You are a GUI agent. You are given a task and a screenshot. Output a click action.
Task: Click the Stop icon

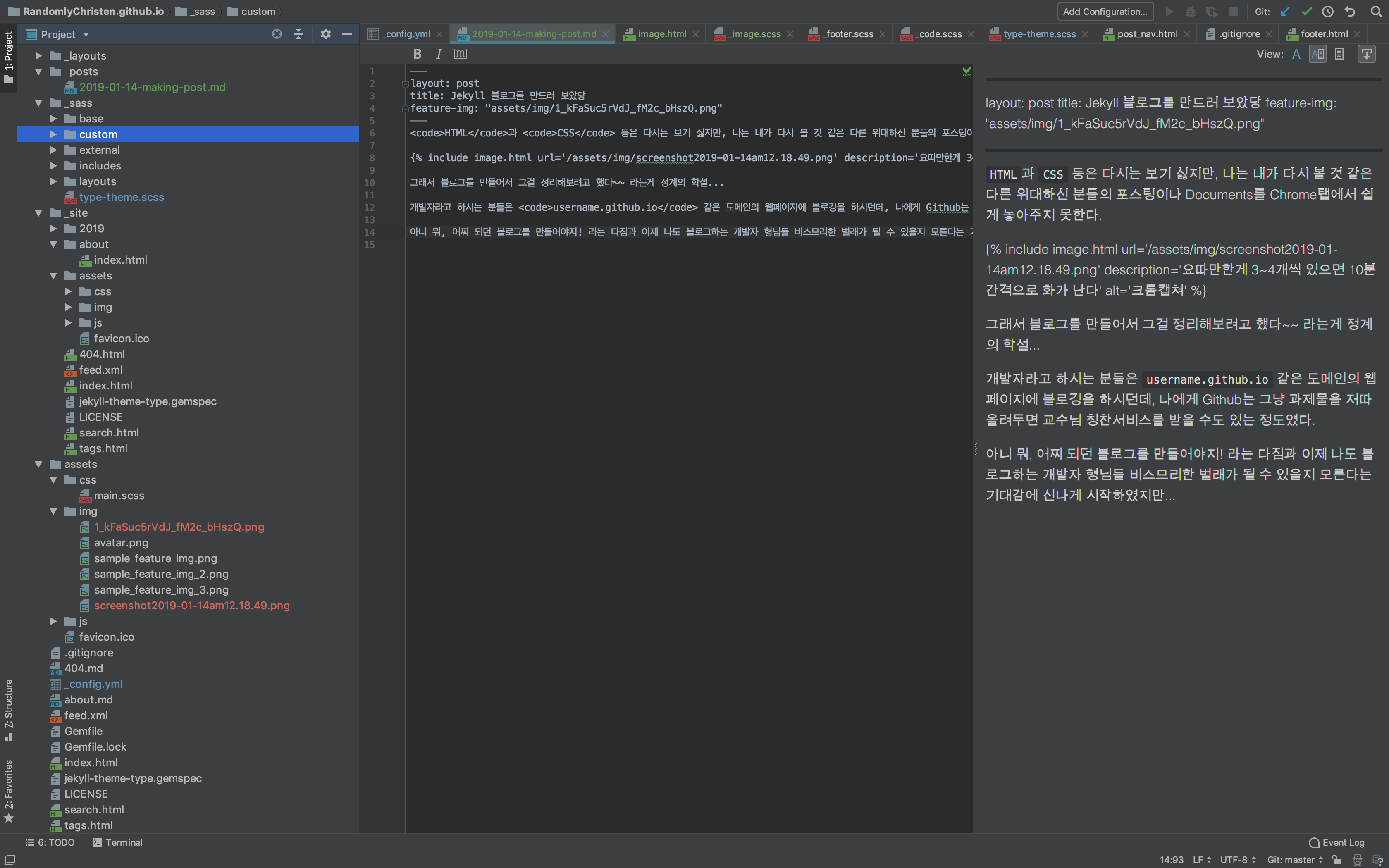tap(1234, 12)
